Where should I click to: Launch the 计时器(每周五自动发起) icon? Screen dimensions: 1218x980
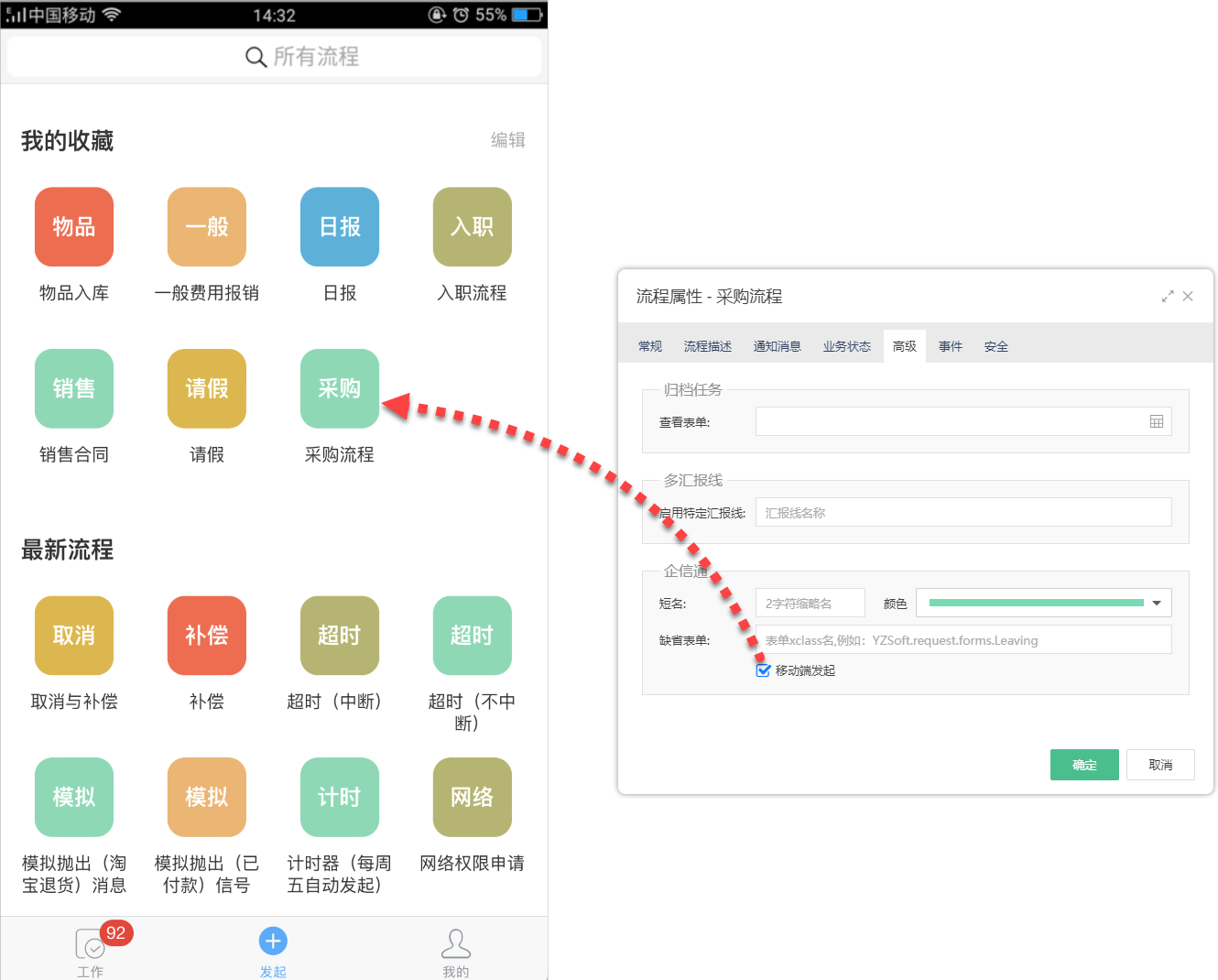(x=340, y=797)
